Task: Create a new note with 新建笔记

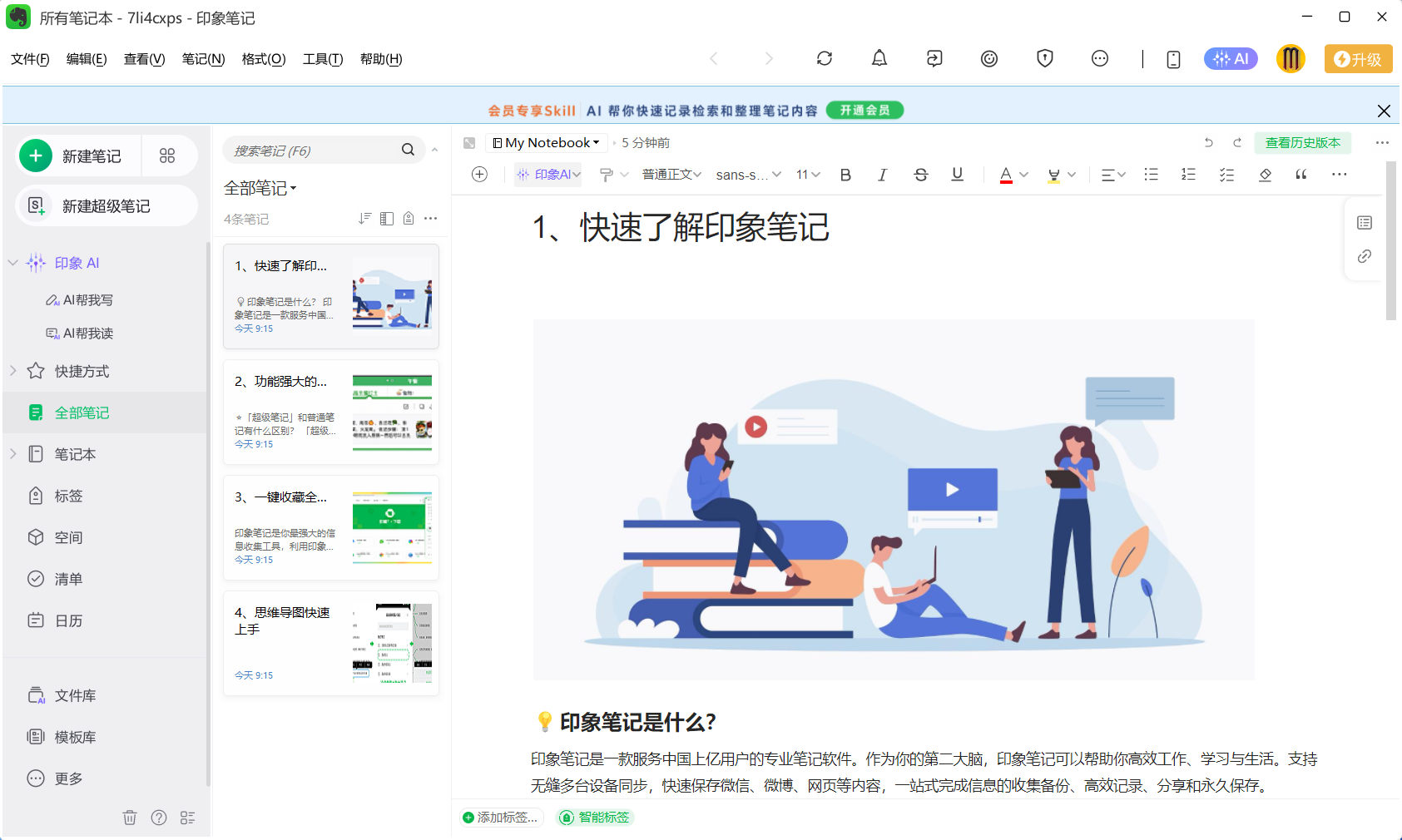Action: [79, 156]
